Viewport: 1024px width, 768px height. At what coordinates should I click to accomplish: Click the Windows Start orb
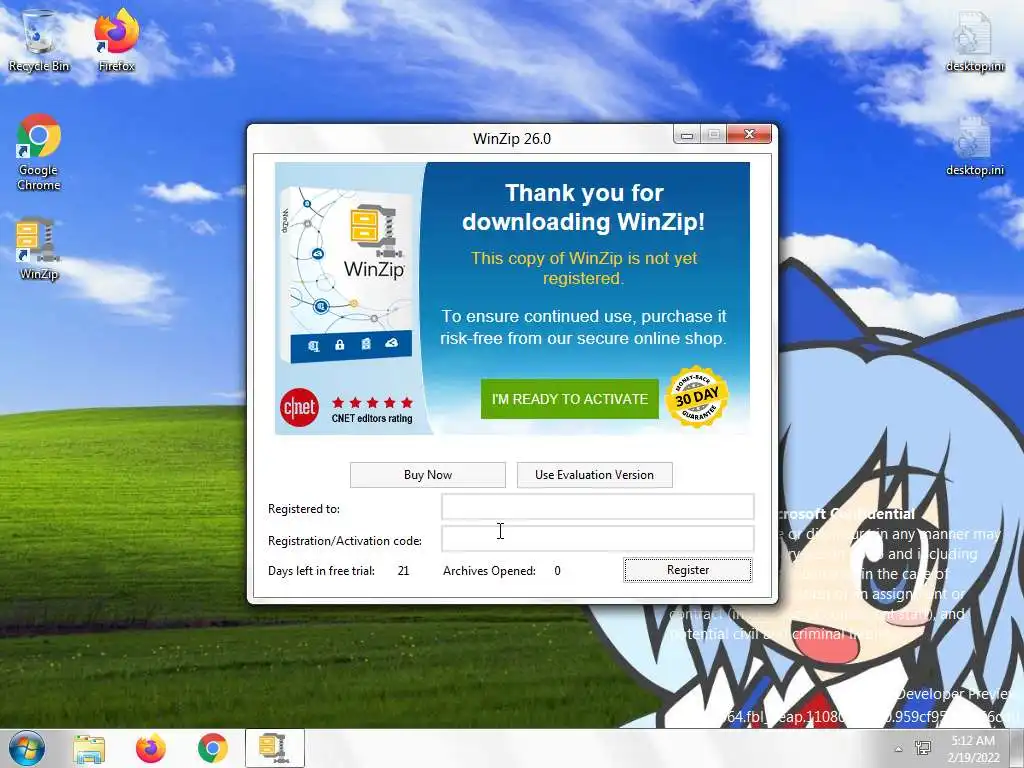click(27, 748)
